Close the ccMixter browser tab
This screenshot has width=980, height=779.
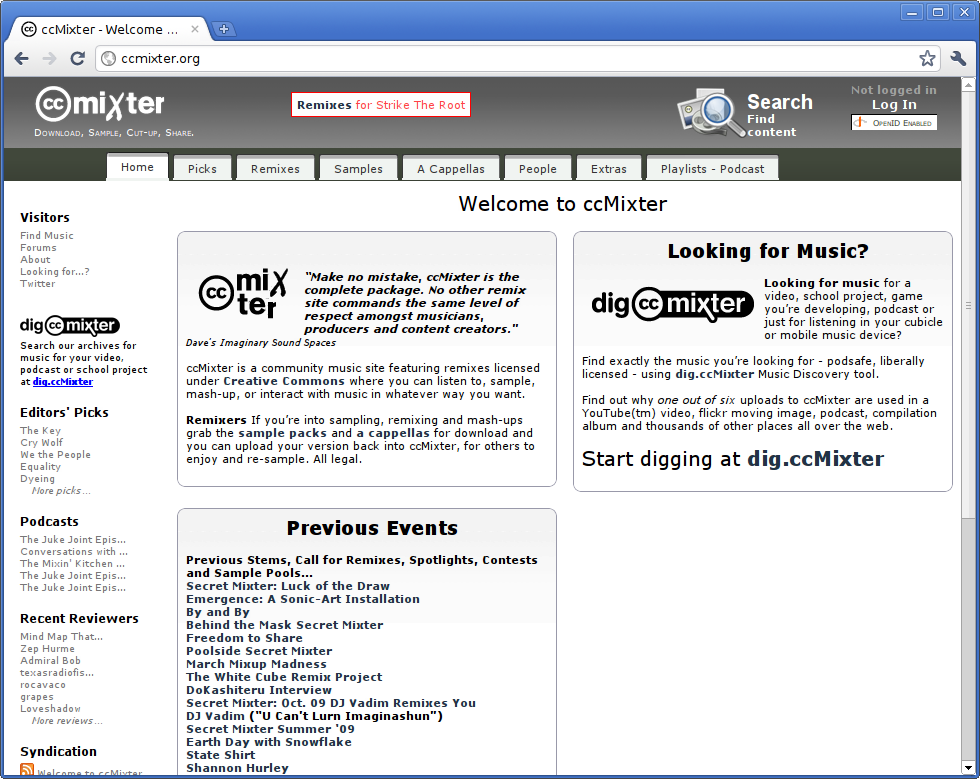(x=195, y=29)
